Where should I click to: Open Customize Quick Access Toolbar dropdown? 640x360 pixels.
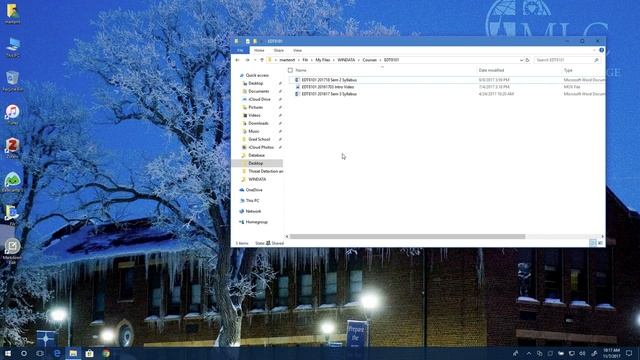click(x=261, y=41)
